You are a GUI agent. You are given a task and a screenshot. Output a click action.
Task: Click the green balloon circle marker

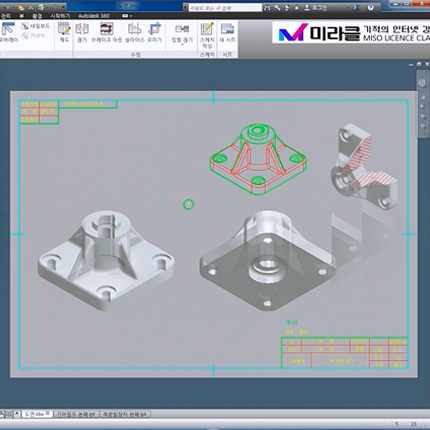(x=188, y=204)
